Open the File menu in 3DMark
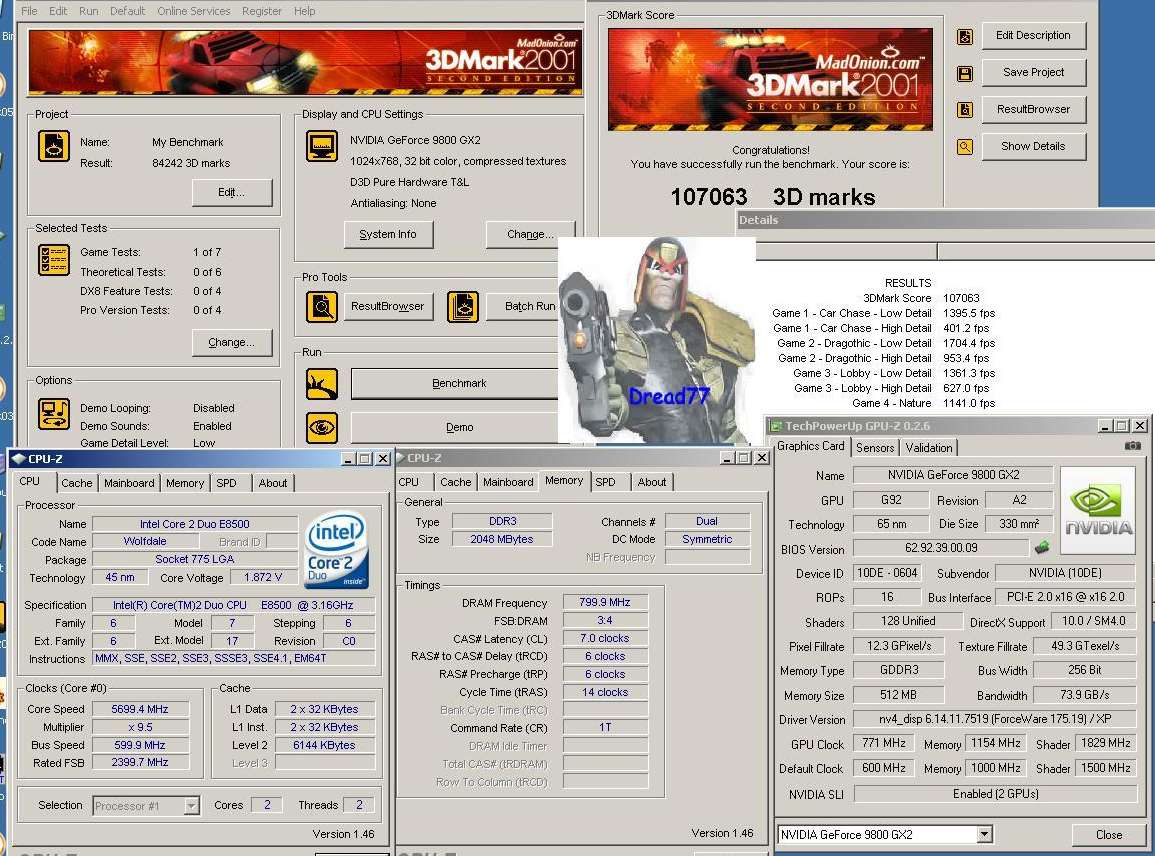1155x856 pixels. (29, 11)
